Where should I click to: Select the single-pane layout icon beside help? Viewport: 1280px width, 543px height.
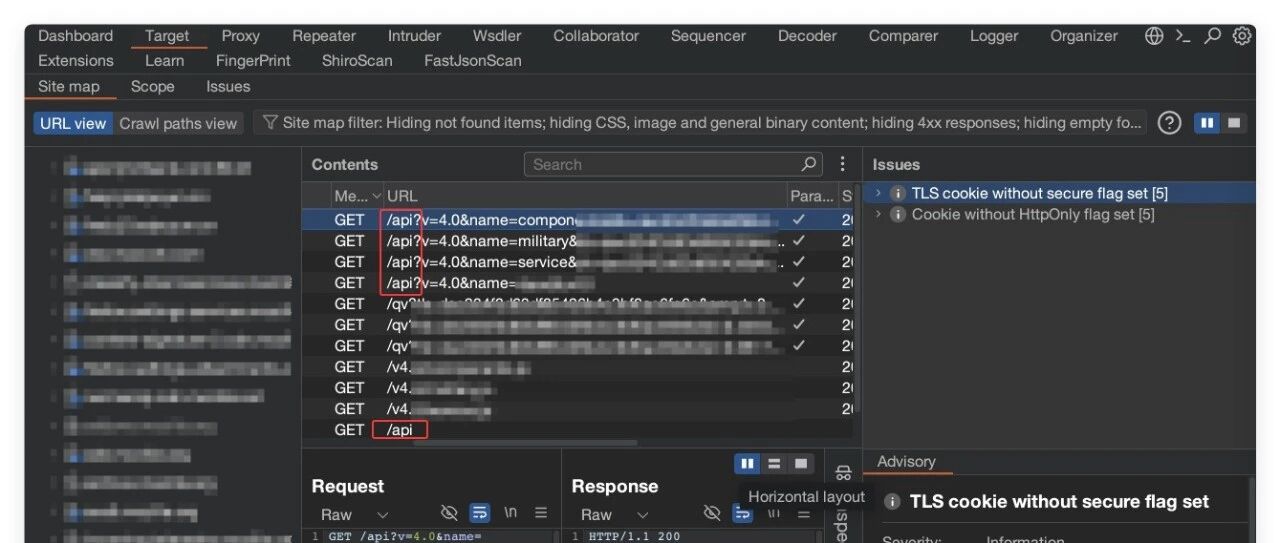(x=1234, y=123)
